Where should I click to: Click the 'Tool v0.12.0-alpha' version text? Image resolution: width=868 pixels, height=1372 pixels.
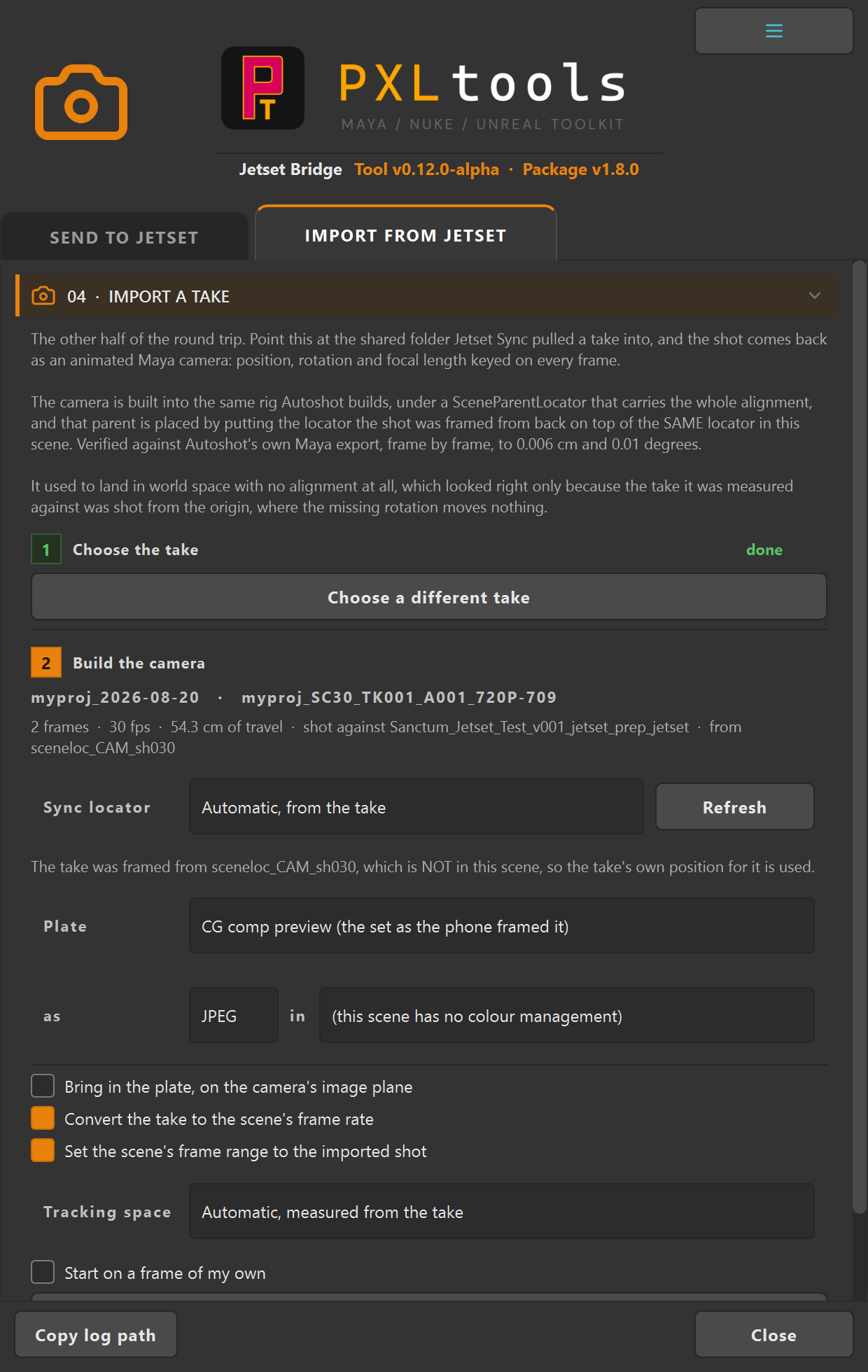[x=426, y=169]
